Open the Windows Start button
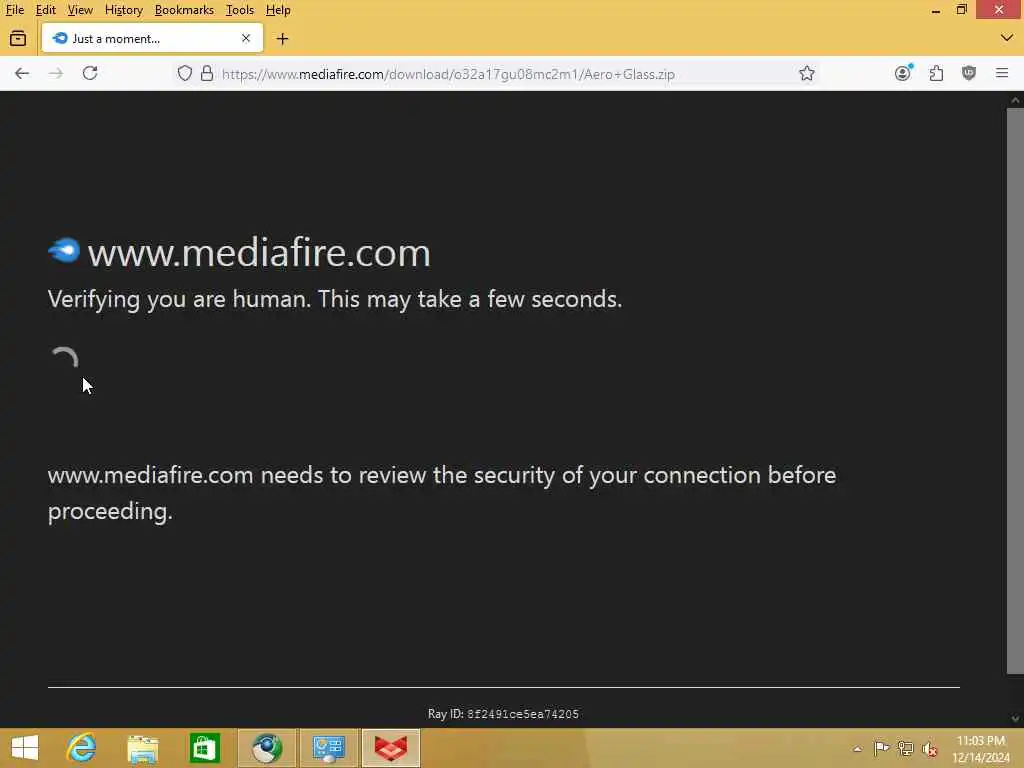Image resolution: width=1024 pixels, height=768 pixels. point(25,748)
